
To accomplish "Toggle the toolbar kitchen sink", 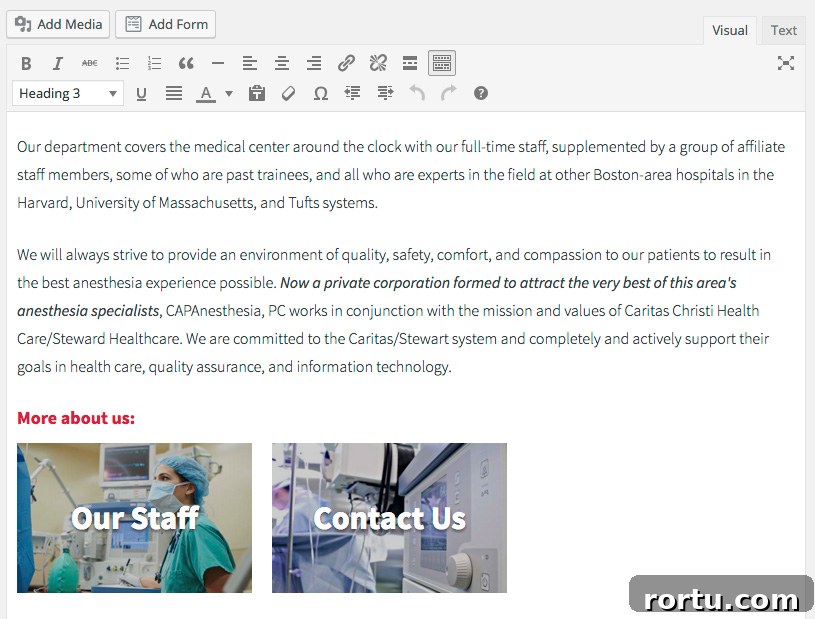I will (442, 63).
